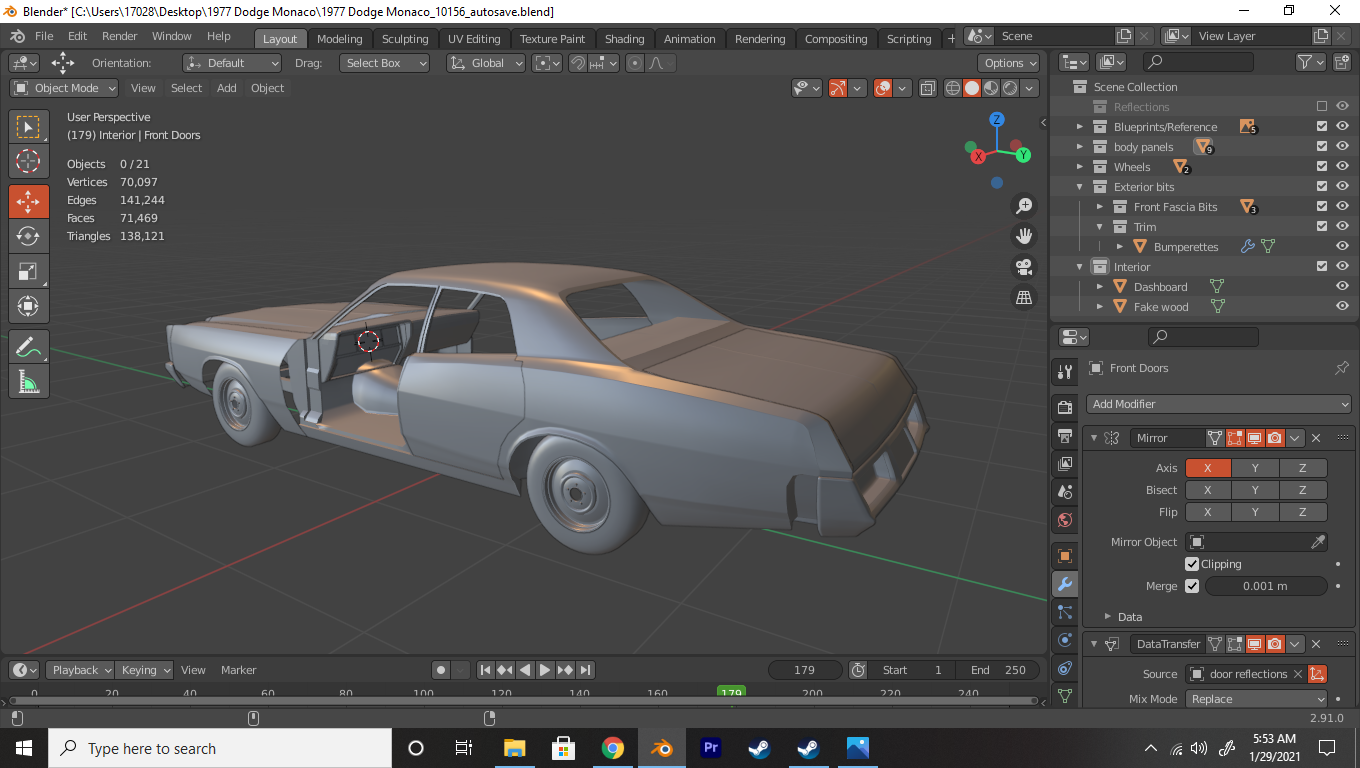Open the Orientation Default dropdown
The image size is (1360, 768).
[232, 63]
